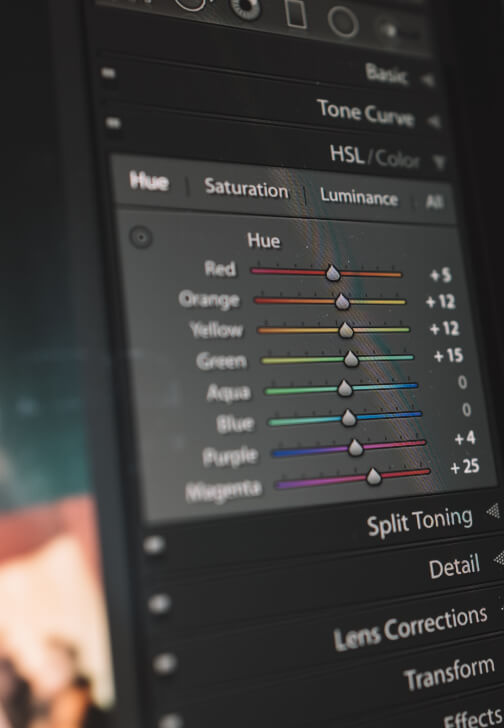The height and width of the screenshot is (728, 504).
Task: Click the Orange value field +12
Action: point(440,302)
